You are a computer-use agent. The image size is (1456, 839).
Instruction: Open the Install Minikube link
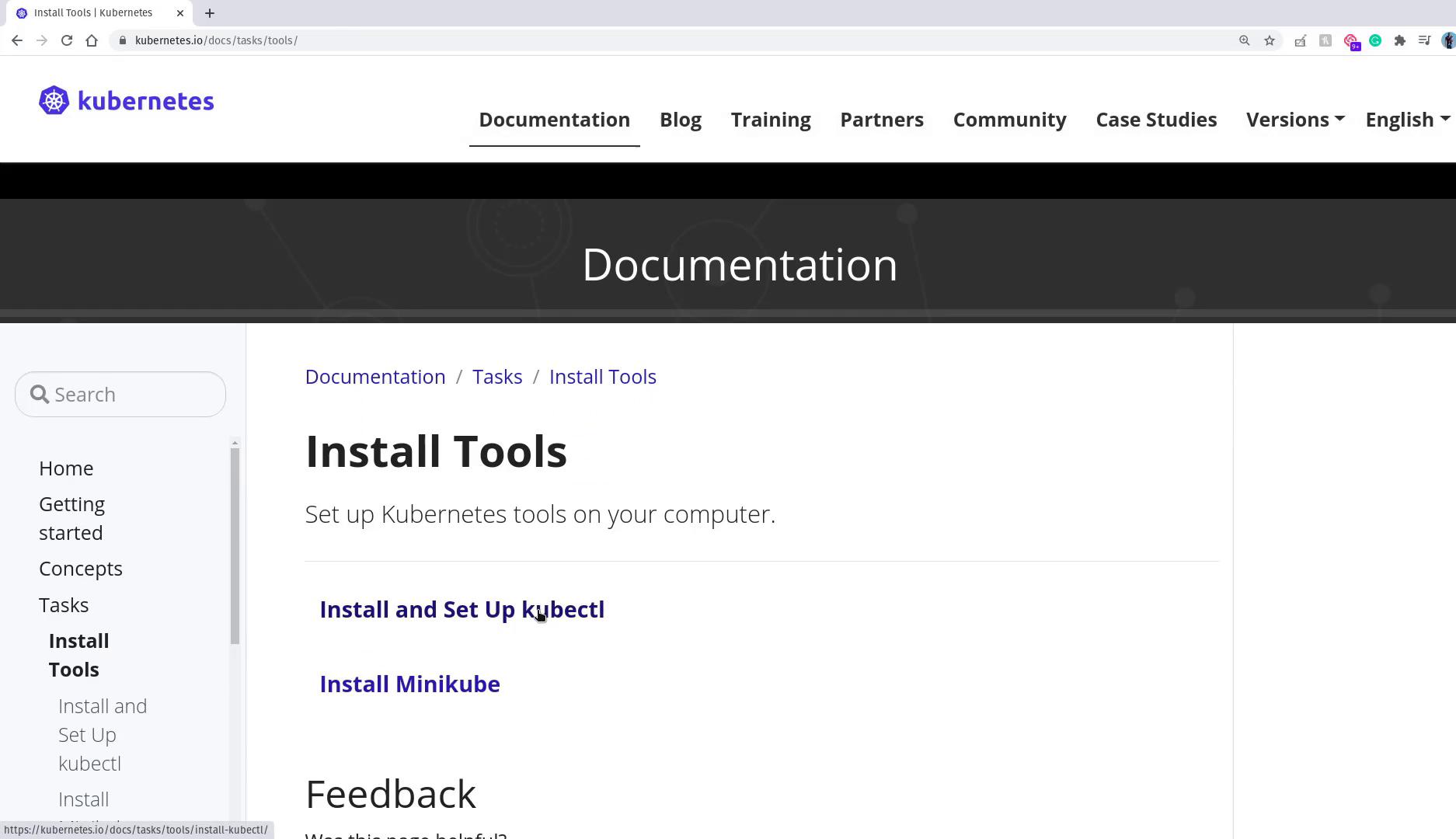[409, 684]
